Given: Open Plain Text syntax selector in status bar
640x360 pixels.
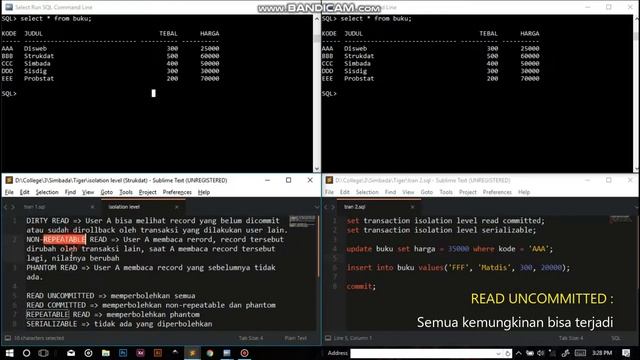Looking at the screenshot, I should point(296,338).
